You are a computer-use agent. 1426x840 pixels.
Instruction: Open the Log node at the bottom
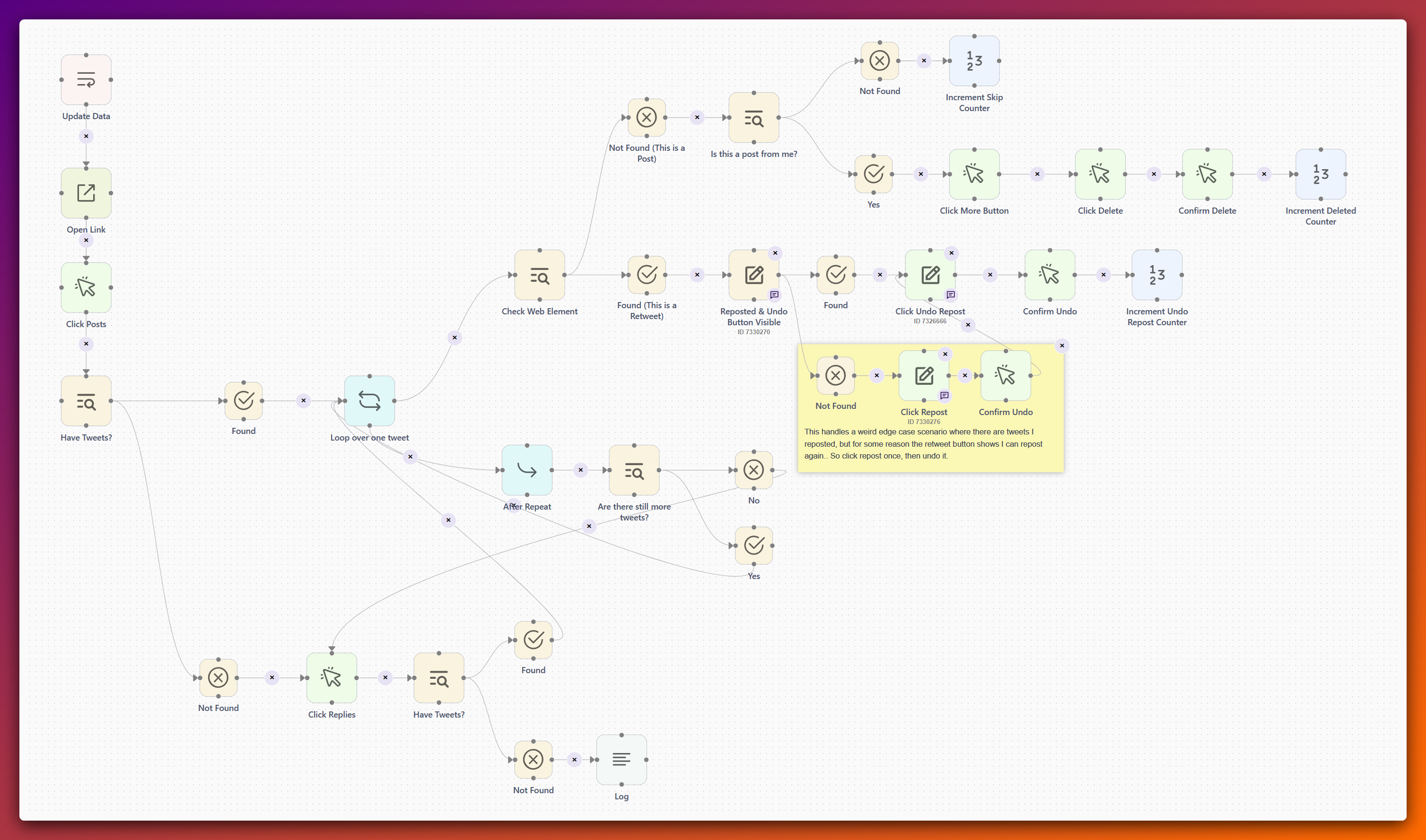(621, 760)
